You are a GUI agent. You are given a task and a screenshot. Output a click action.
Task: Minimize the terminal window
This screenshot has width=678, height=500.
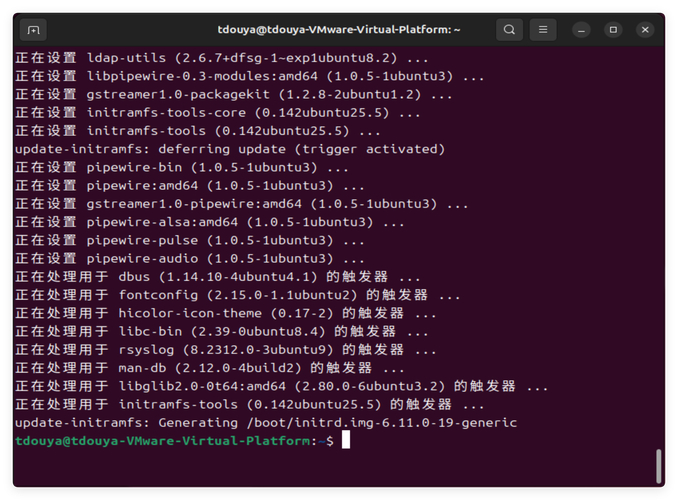[x=581, y=30]
